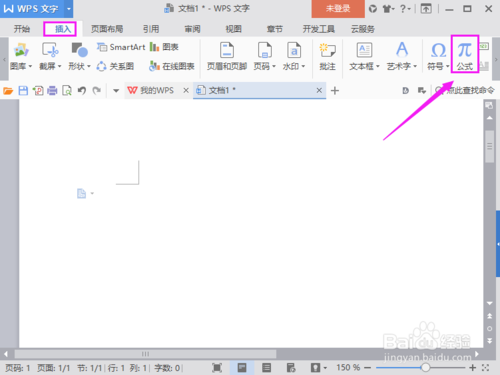
Task: Click the open folder icon in quick toolbar
Action: pos(8,90)
